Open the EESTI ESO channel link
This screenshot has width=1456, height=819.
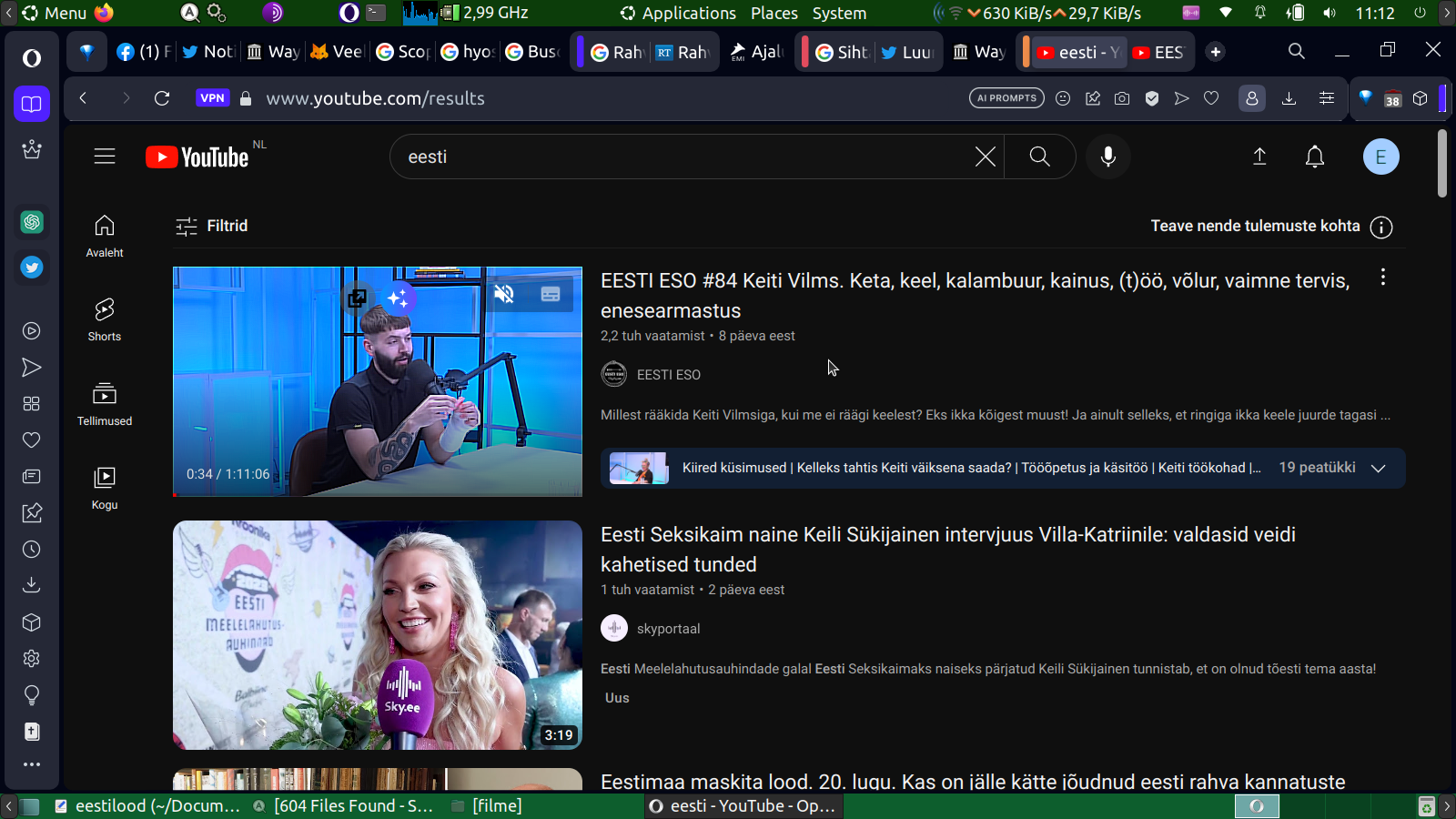pos(668,375)
